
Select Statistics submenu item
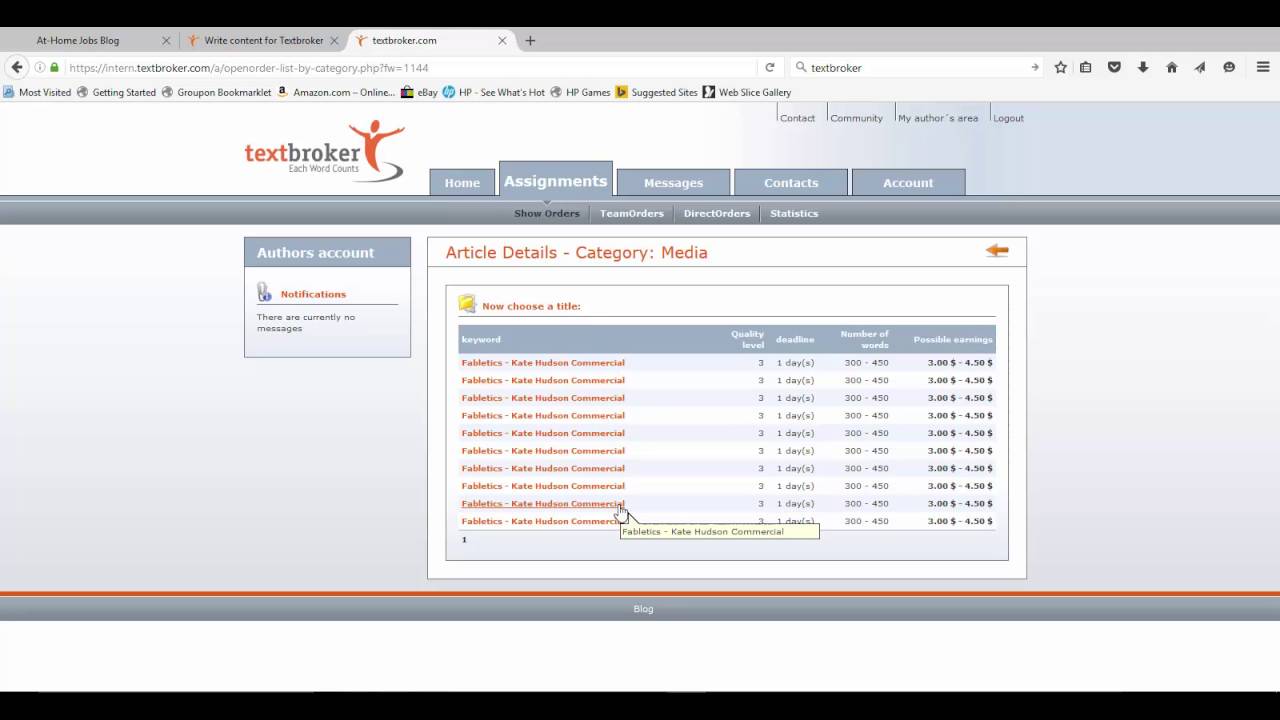(794, 213)
